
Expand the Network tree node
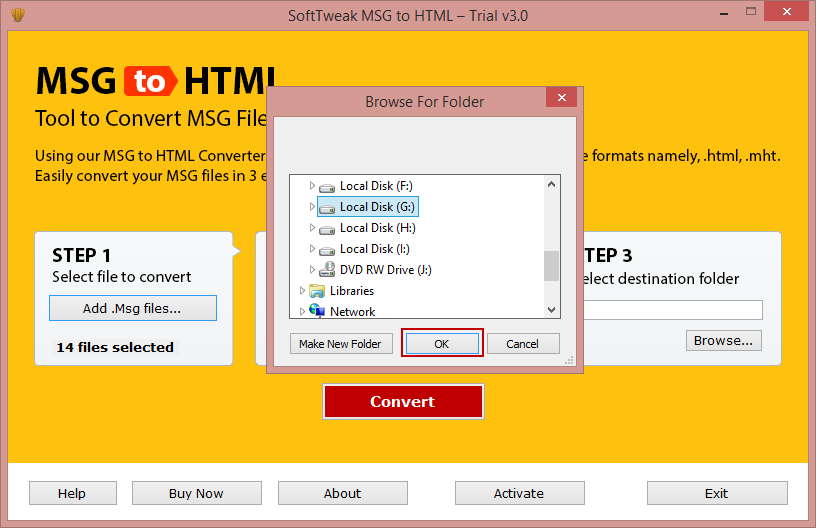[x=302, y=312]
